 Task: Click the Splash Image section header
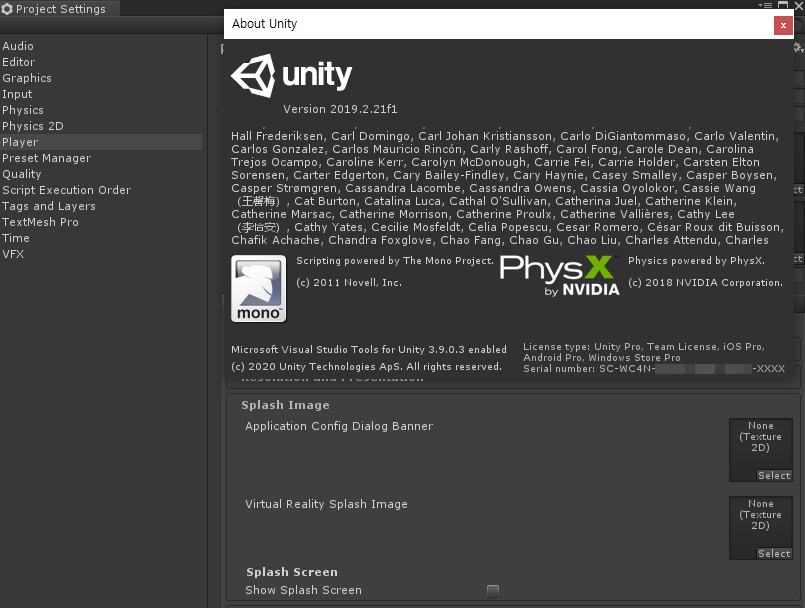[285, 405]
